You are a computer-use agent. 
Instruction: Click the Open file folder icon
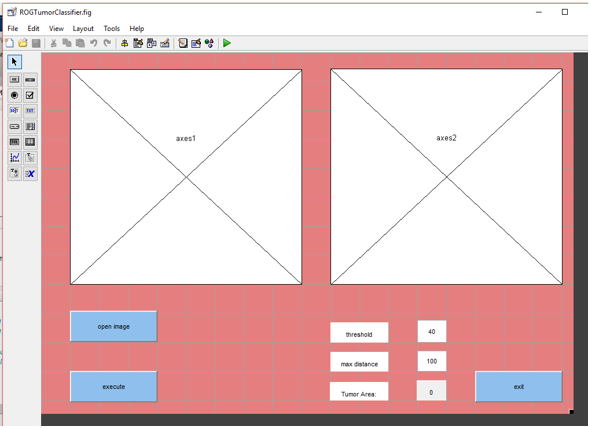(23, 43)
